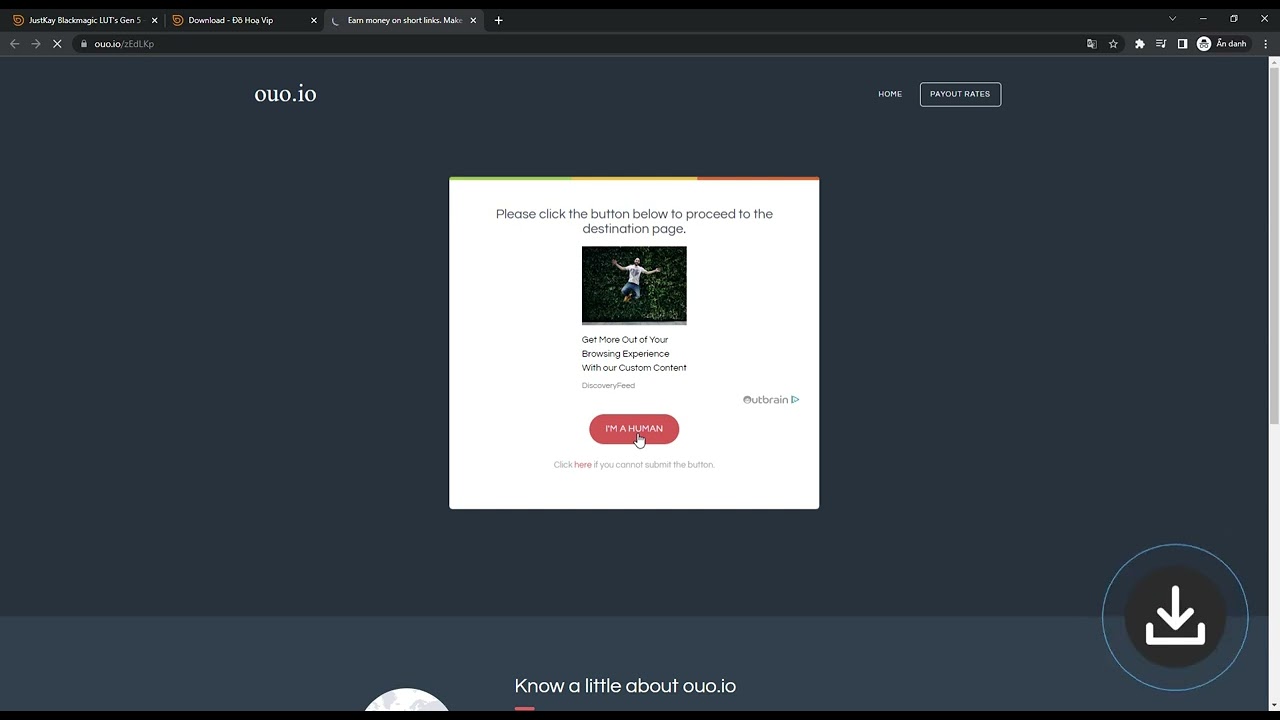Image resolution: width=1280 pixels, height=720 pixels.
Task: Click the ad headline 'Get More Out of Your Browsing Experience'
Action: coord(634,354)
